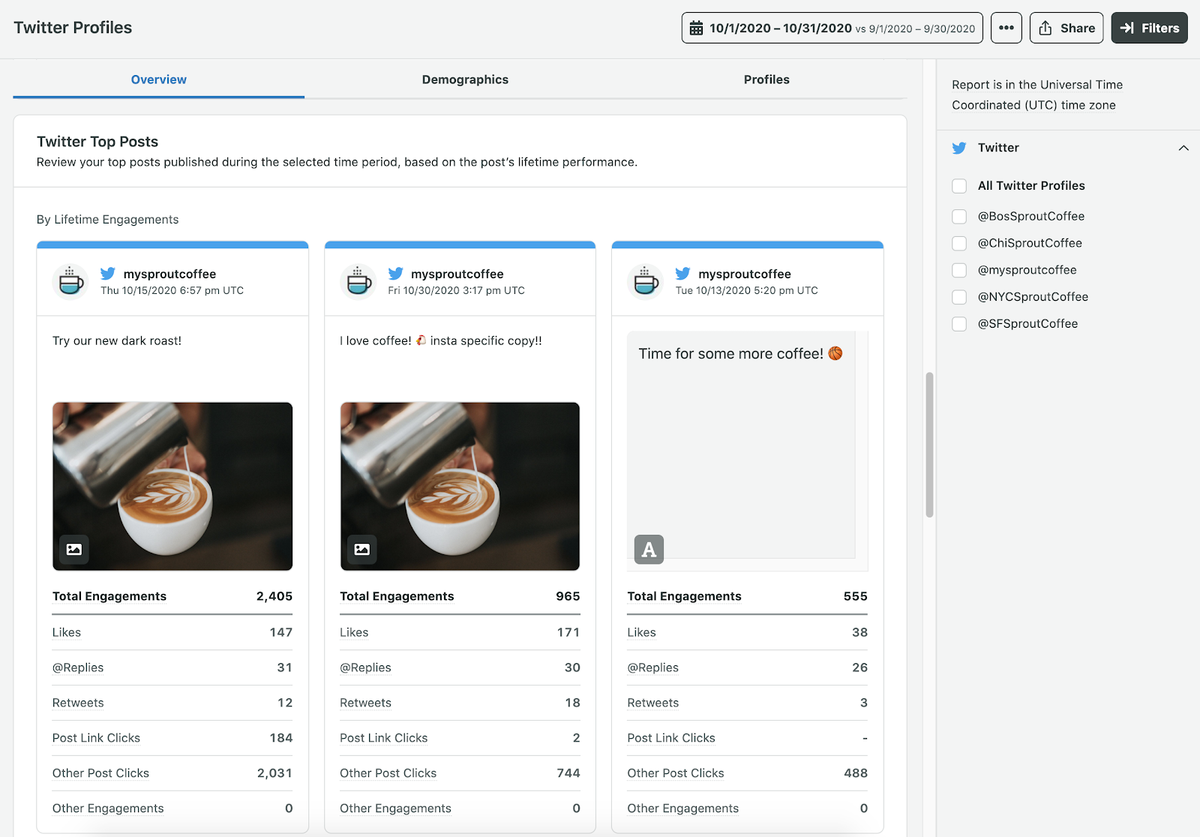Click Twitter bird icon on 10/13/2020 post
This screenshot has height=837, width=1200.
coord(683,274)
